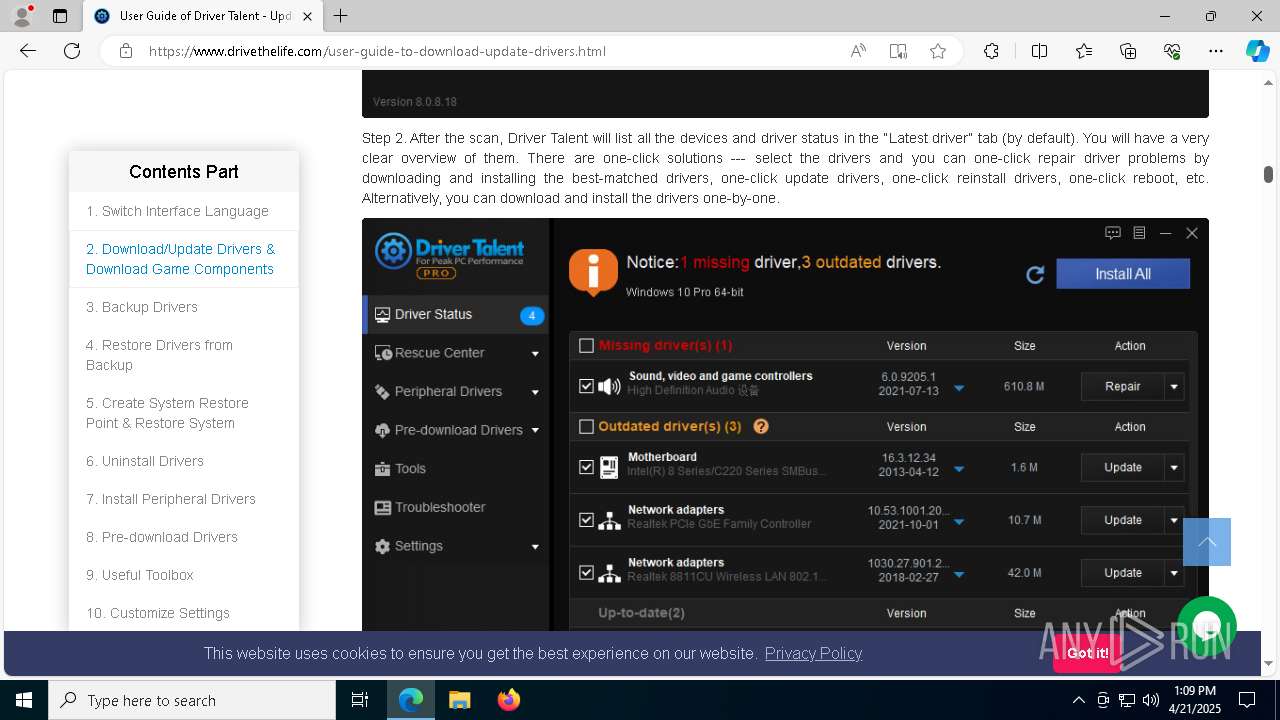Open Windows Start menu
The height and width of the screenshot is (720, 1280).
click(x=24, y=700)
